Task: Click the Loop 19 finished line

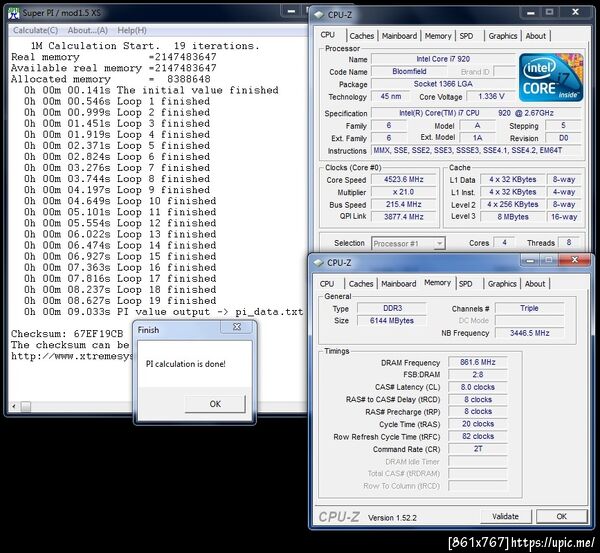Action: tap(120, 301)
